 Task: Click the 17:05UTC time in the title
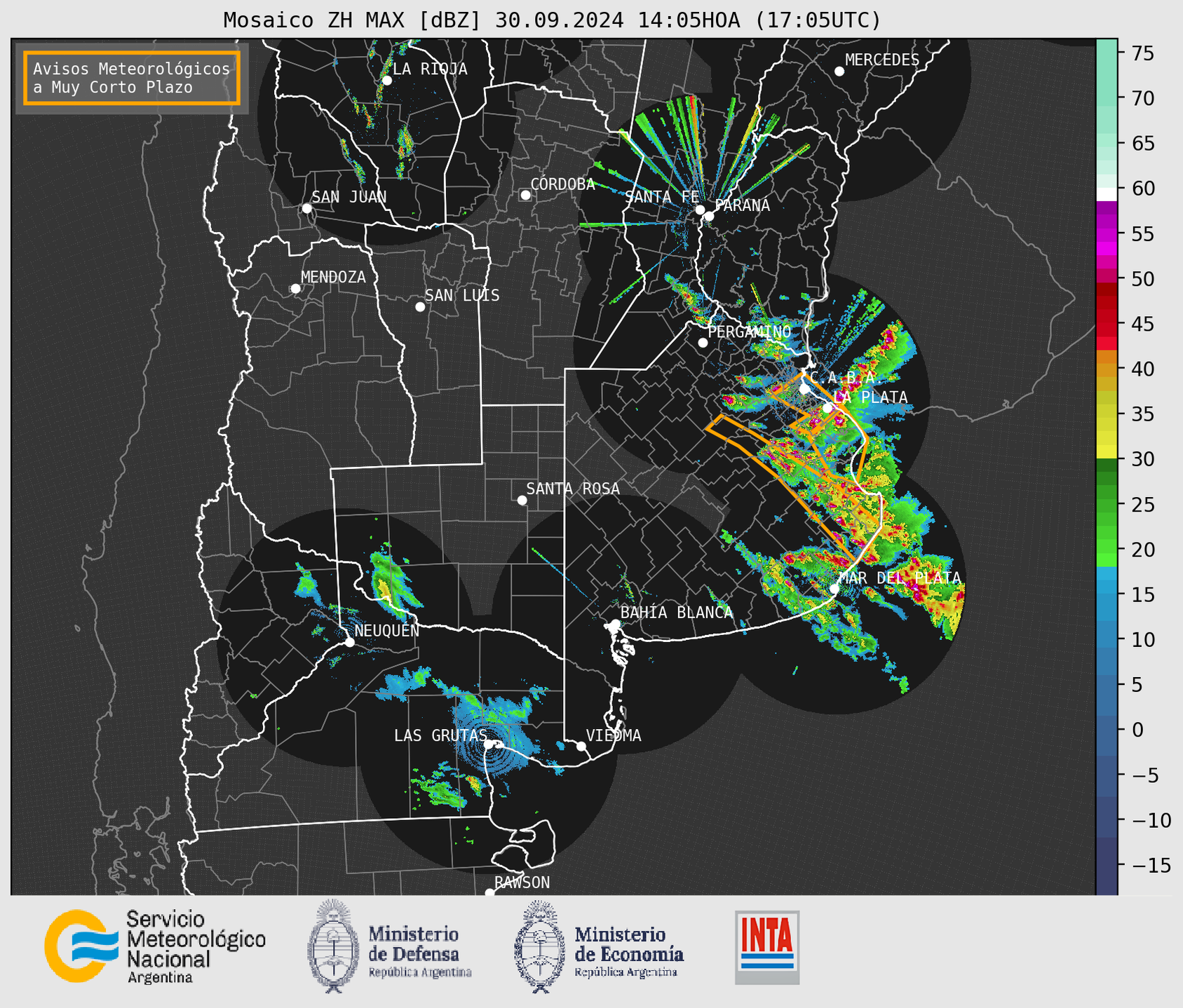click(818, 20)
